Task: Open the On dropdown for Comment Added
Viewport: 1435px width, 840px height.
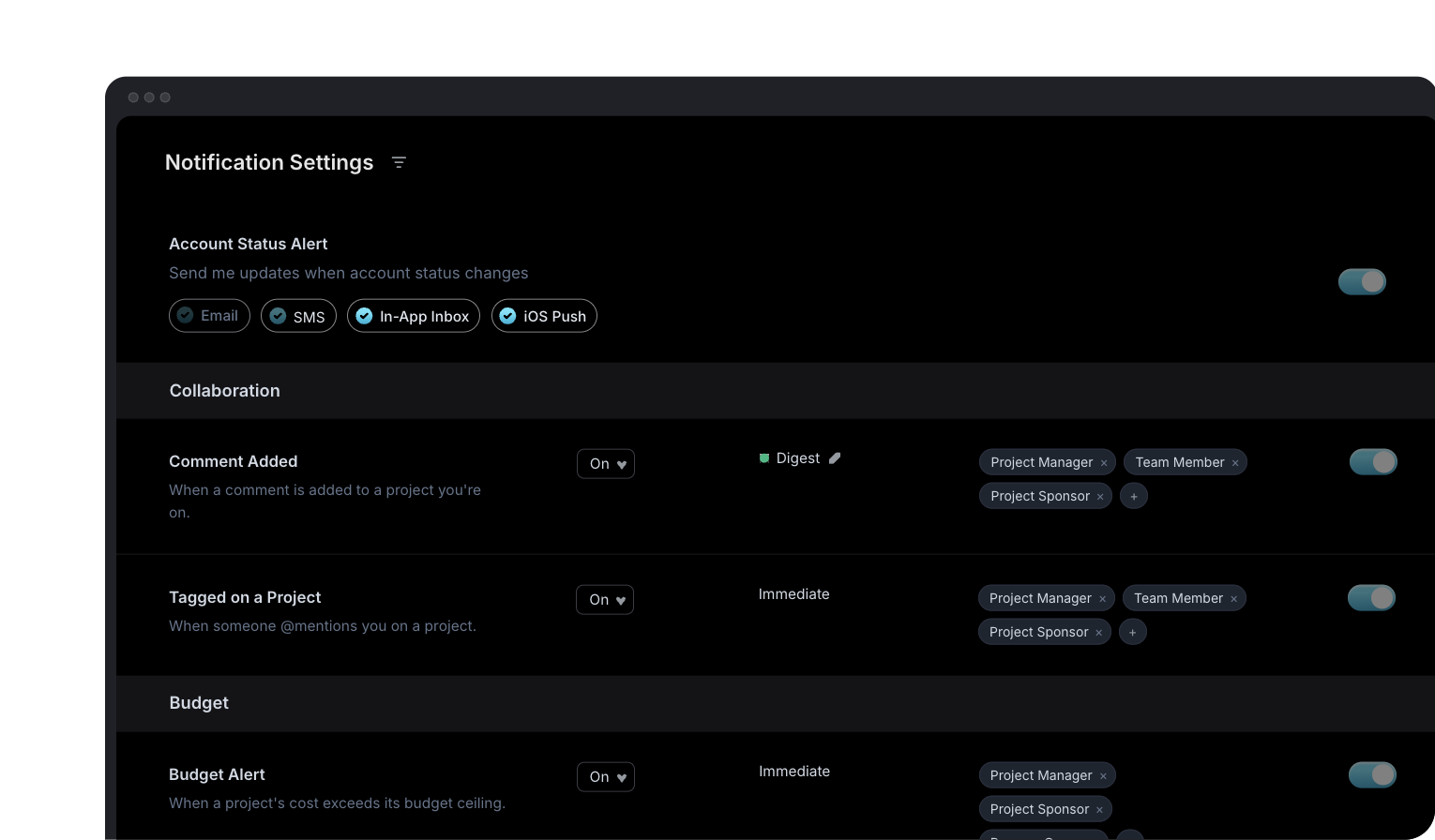Action: pyautogui.click(x=606, y=464)
